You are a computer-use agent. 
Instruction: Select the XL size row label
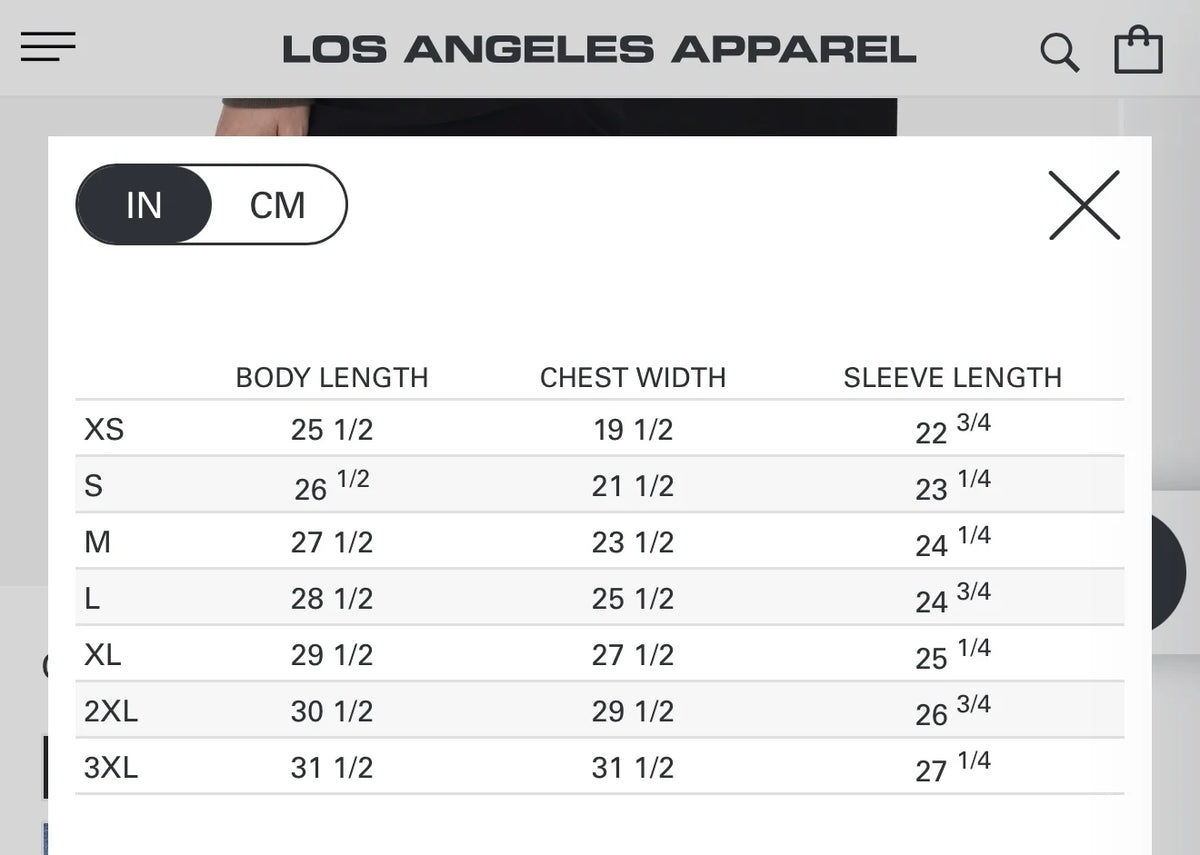click(102, 655)
